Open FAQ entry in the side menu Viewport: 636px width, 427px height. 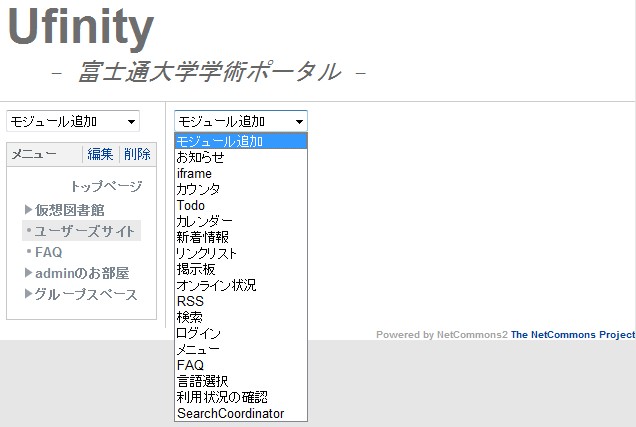[x=49, y=252]
